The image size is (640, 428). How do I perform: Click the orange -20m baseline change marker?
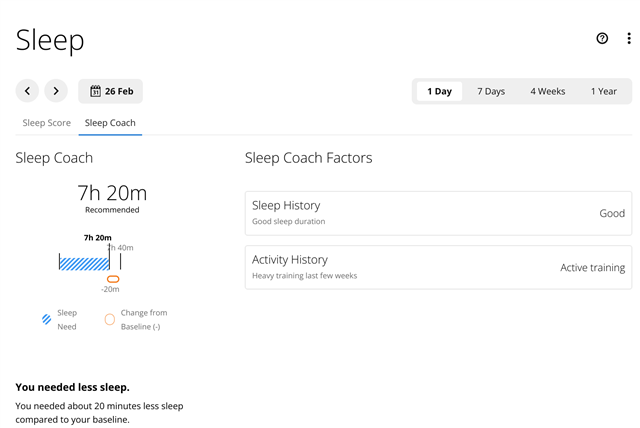click(113, 279)
